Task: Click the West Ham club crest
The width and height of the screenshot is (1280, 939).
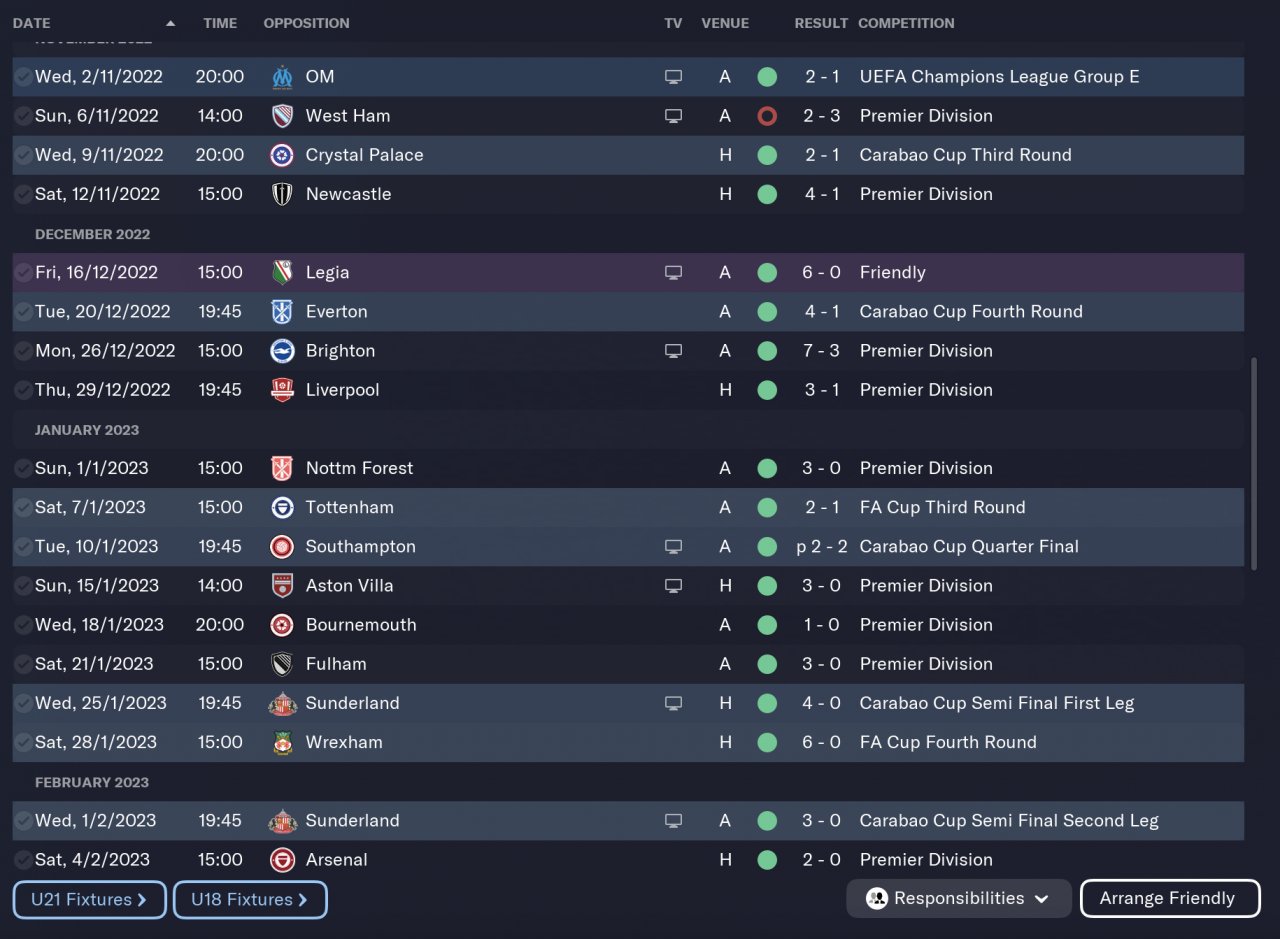Action: click(283, 116)
